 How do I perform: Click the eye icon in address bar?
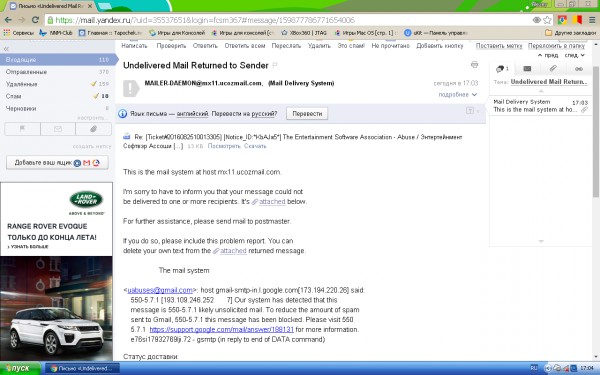tap(537, 20)
